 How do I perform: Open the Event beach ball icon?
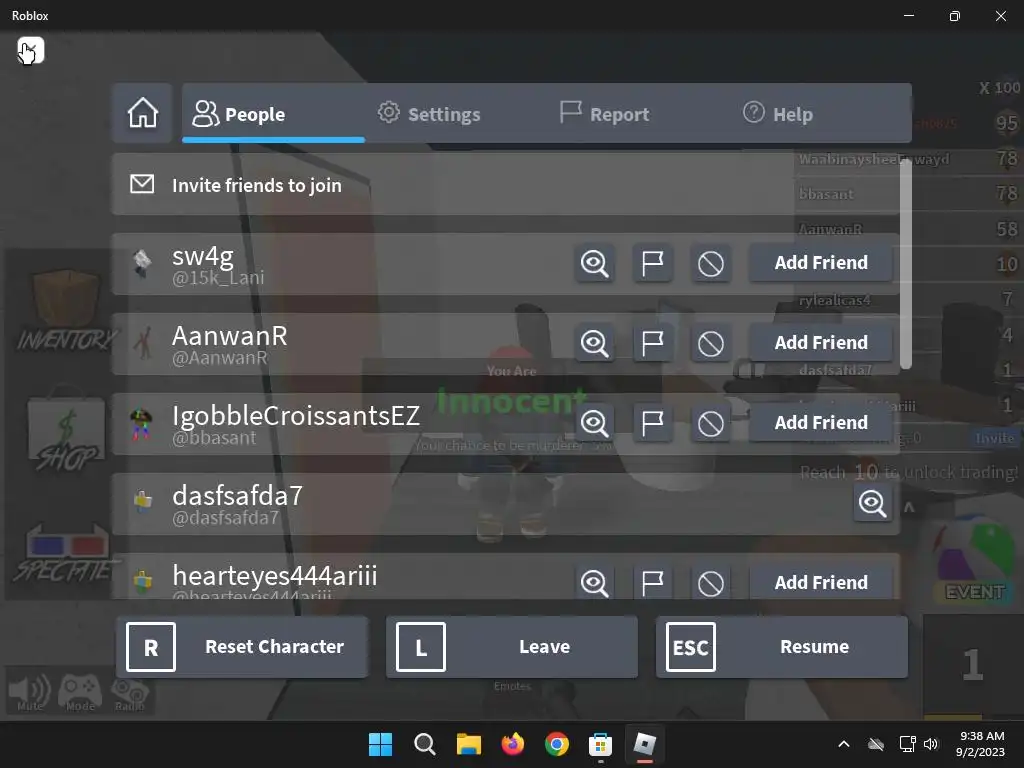click(974, 560)
